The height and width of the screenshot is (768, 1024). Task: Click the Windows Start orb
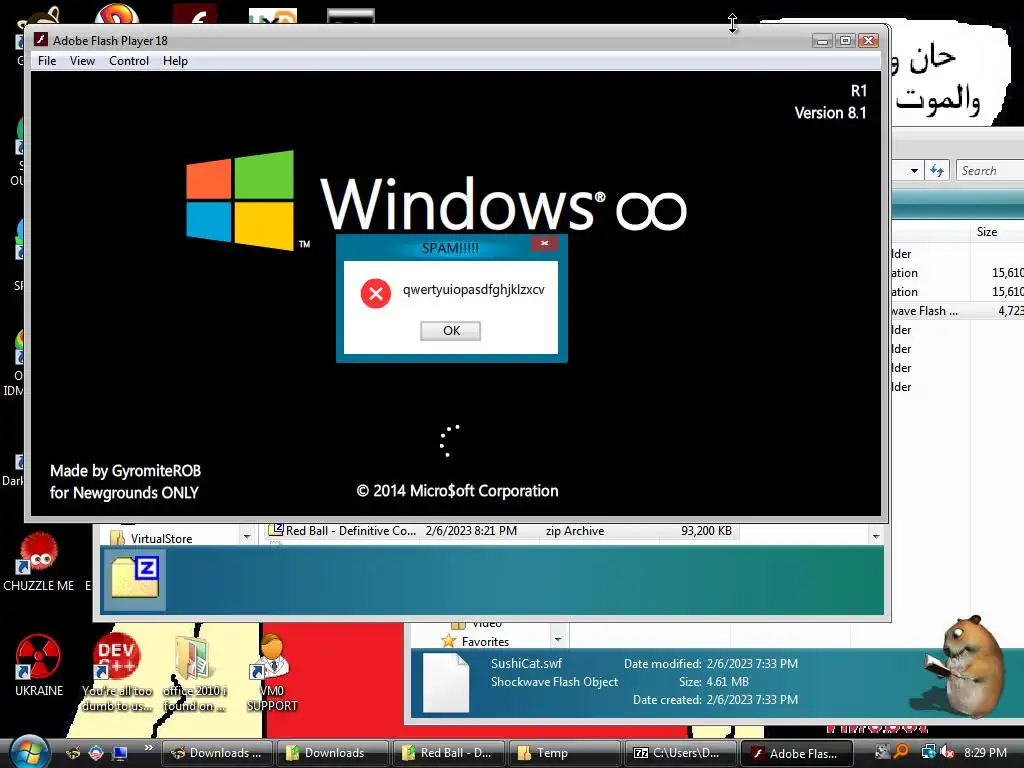tap(28, 751)
